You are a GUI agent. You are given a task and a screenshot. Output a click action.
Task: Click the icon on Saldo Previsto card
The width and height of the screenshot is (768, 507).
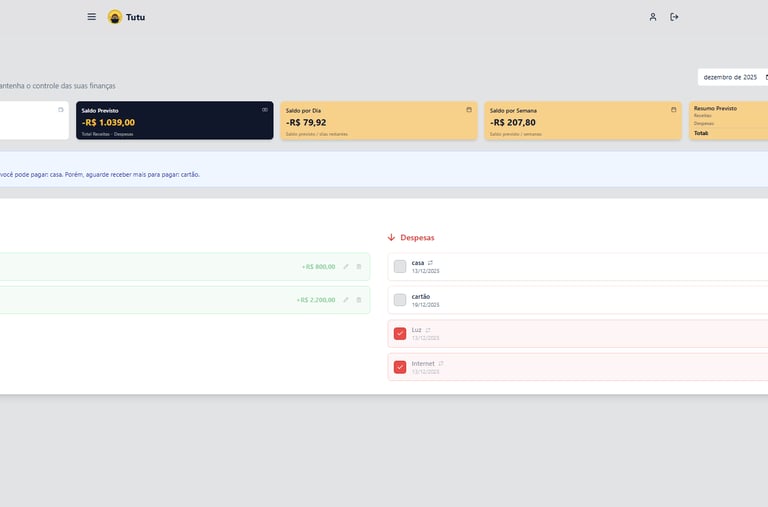coord(265,110)
